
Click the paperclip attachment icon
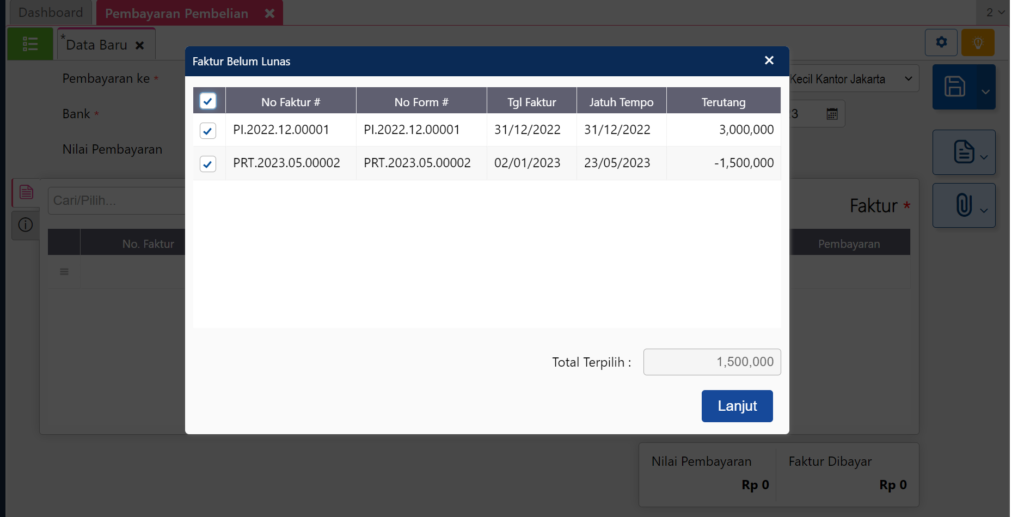pyautogui.click(x=963, y=206)
